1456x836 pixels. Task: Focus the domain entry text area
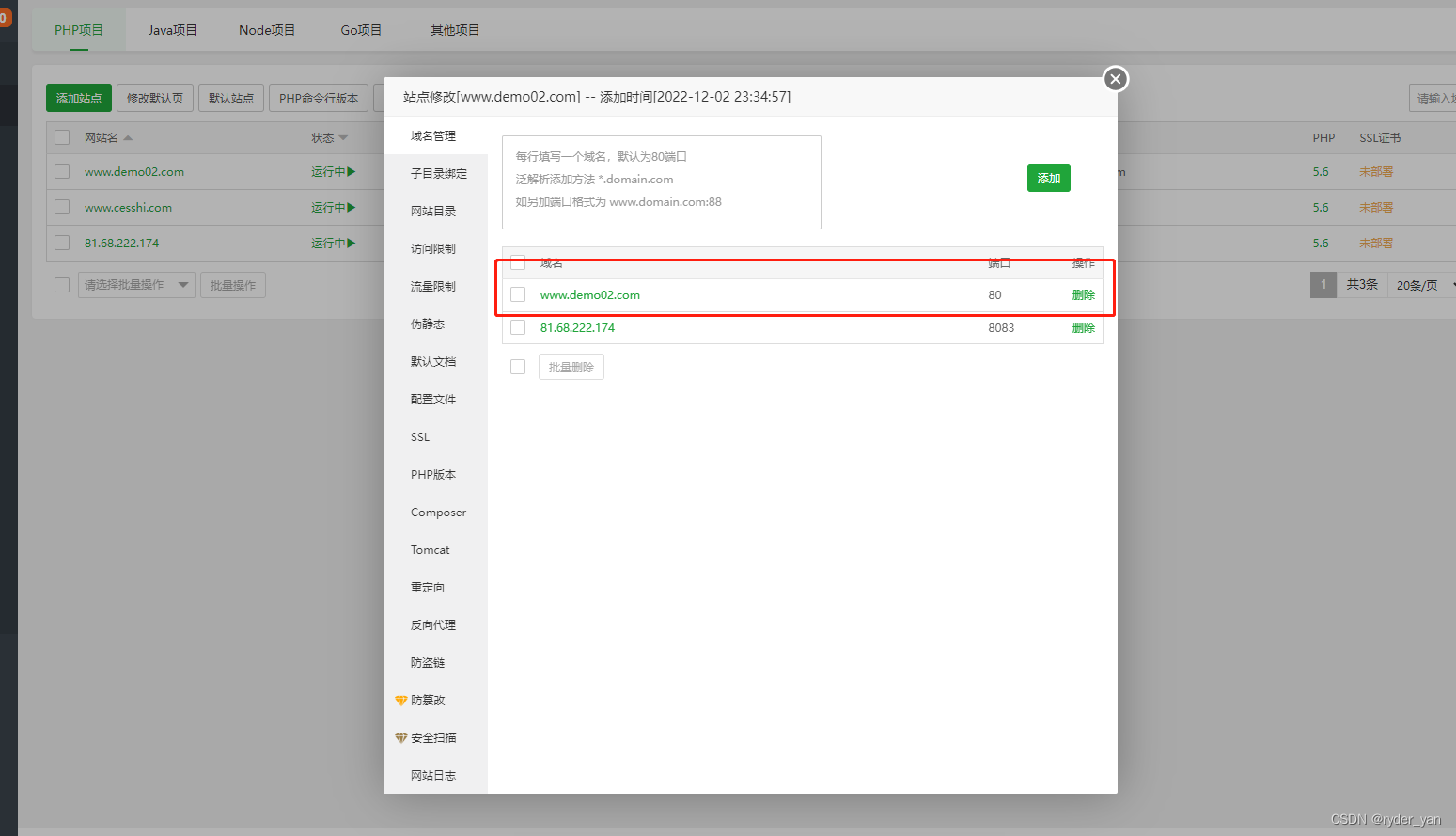coord(662,182)
